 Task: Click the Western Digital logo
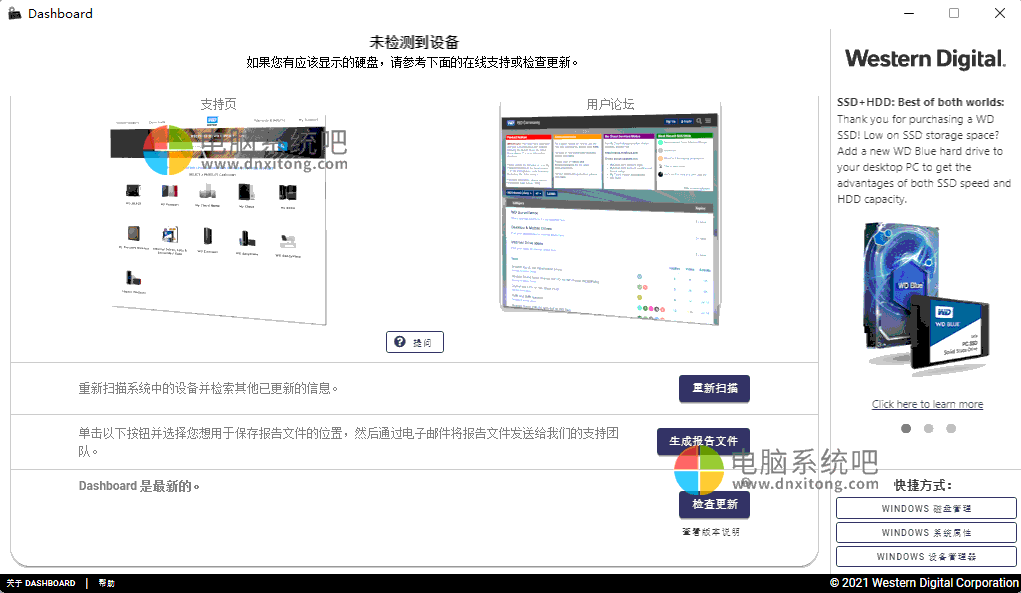click(x=923, y=59)
